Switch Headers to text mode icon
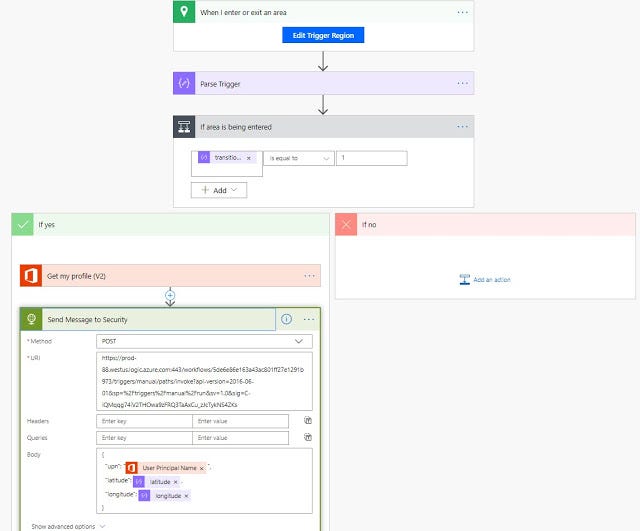640x531 pixels. 308,421
